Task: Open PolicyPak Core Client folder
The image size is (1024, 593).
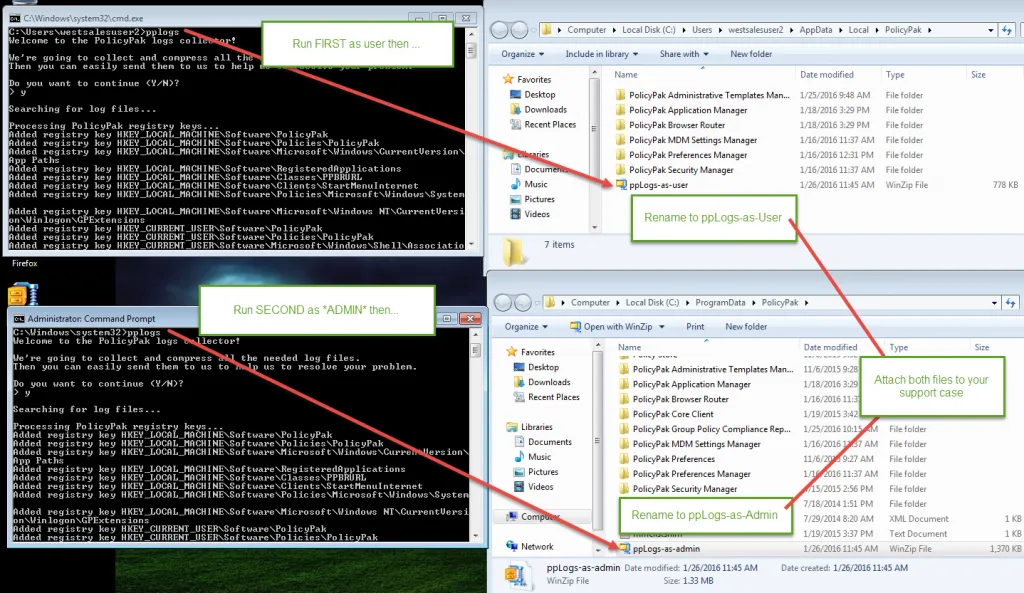Action: (673, 414)
